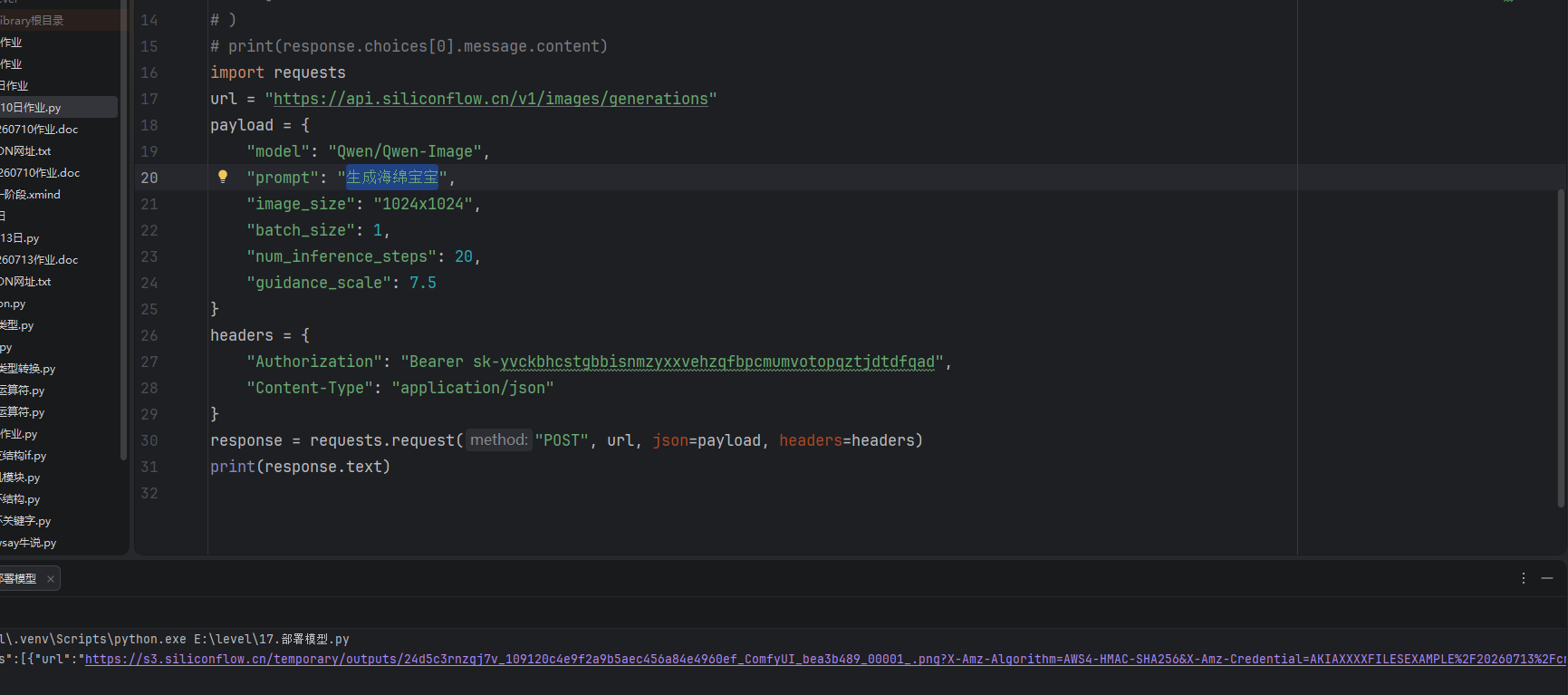1568x695 pixels.
Task: Click the Bearer sk- API key string
Action: click(672, 362)
